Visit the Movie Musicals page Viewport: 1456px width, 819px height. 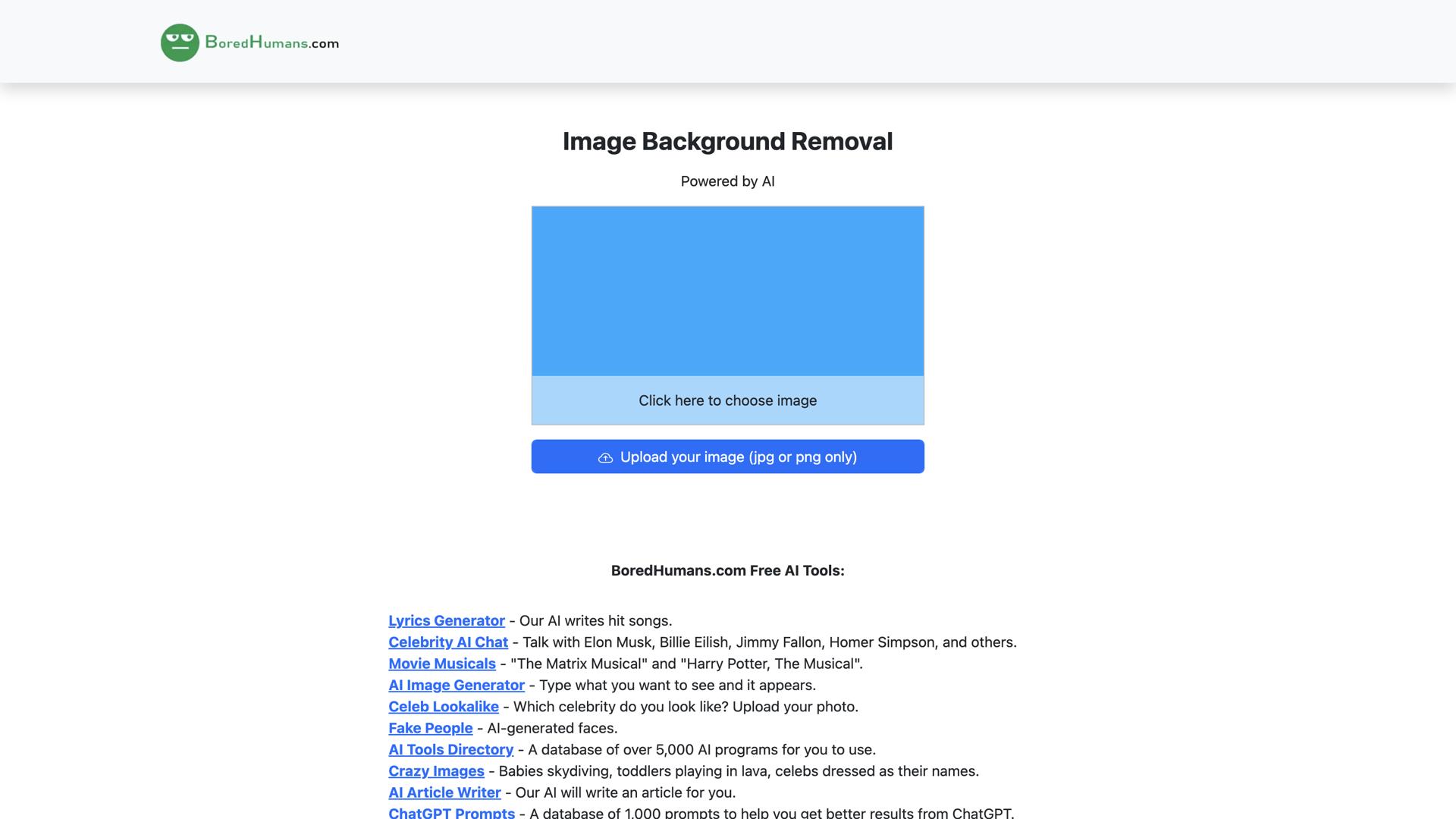point(442,664)
